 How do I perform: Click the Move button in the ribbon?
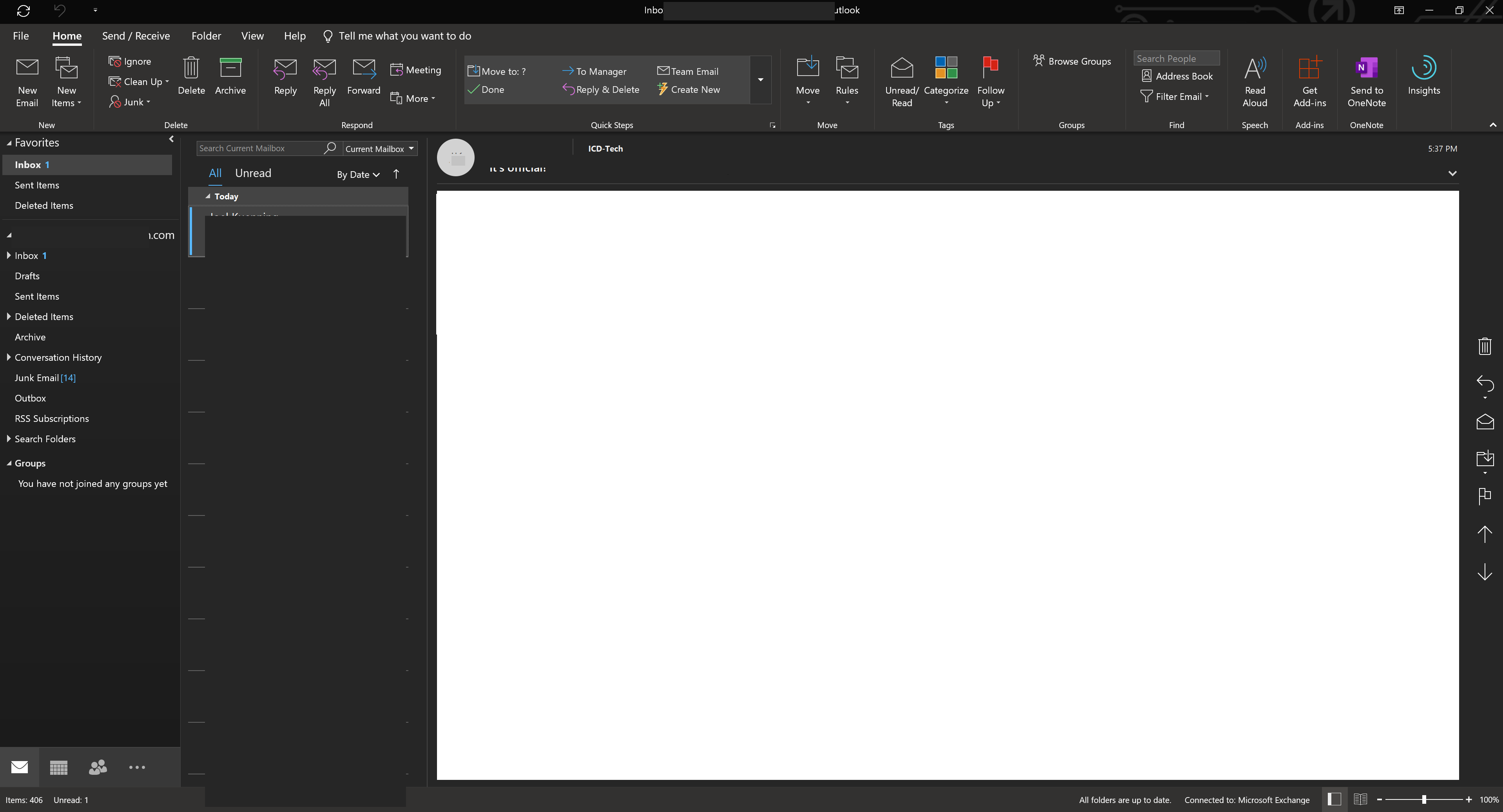[x=807, y=81]
